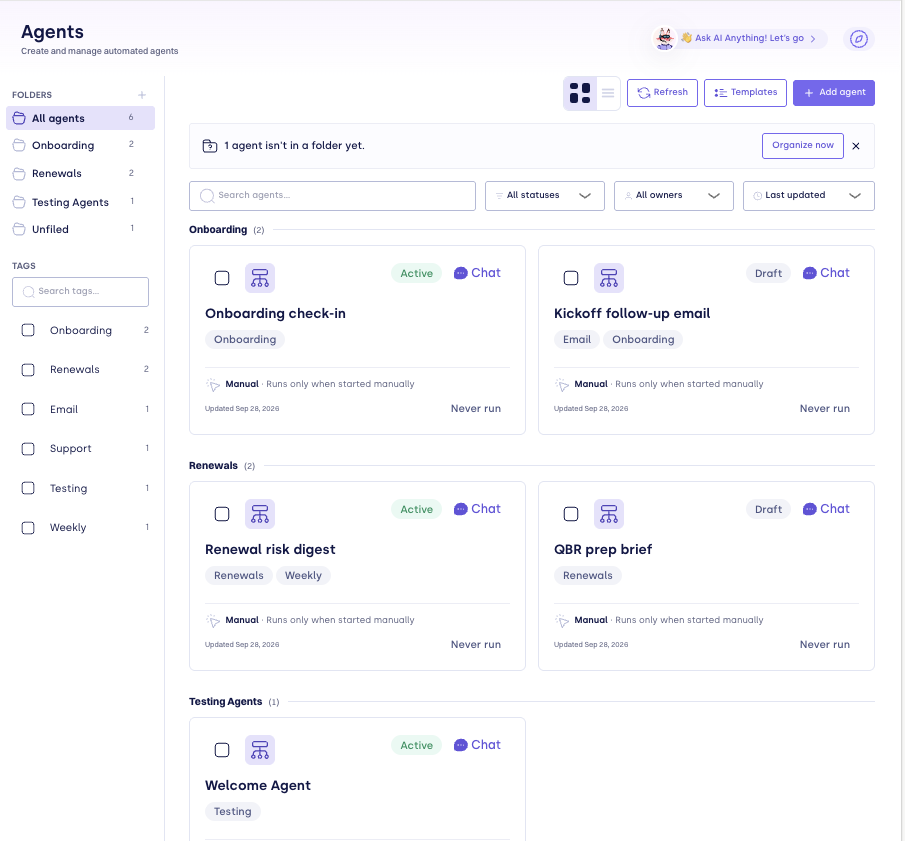Click the Renewal risk digest agent icon
The width and height of the screenshot is (905, 841).
click(260, 514)
